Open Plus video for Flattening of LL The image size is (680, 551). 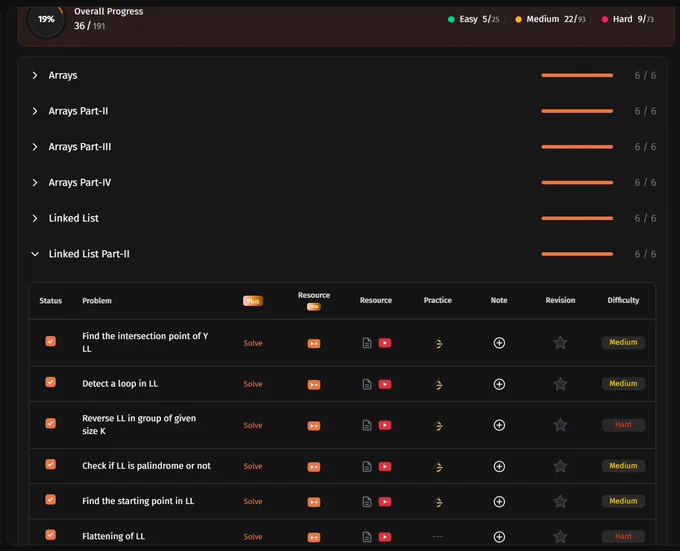click(x=314, y=538)
